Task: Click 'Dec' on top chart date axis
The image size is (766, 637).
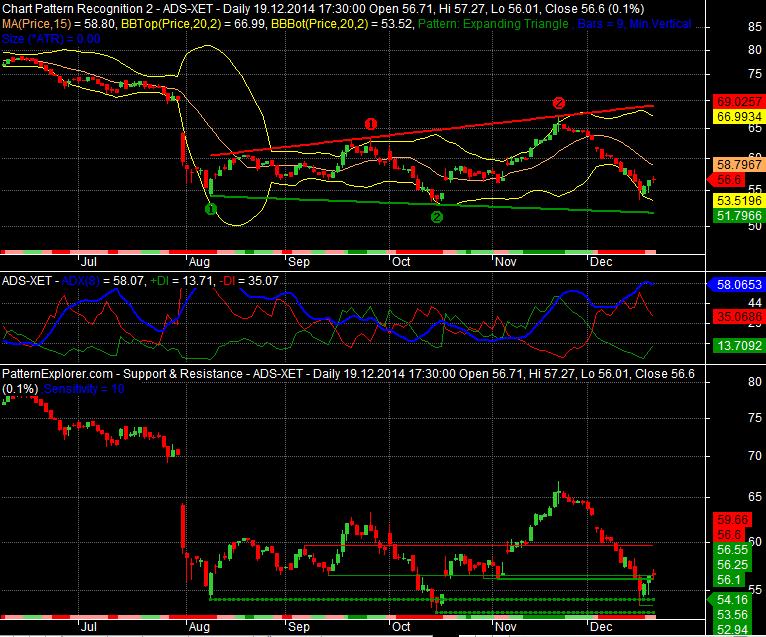Action: click(x=601, y=262)
